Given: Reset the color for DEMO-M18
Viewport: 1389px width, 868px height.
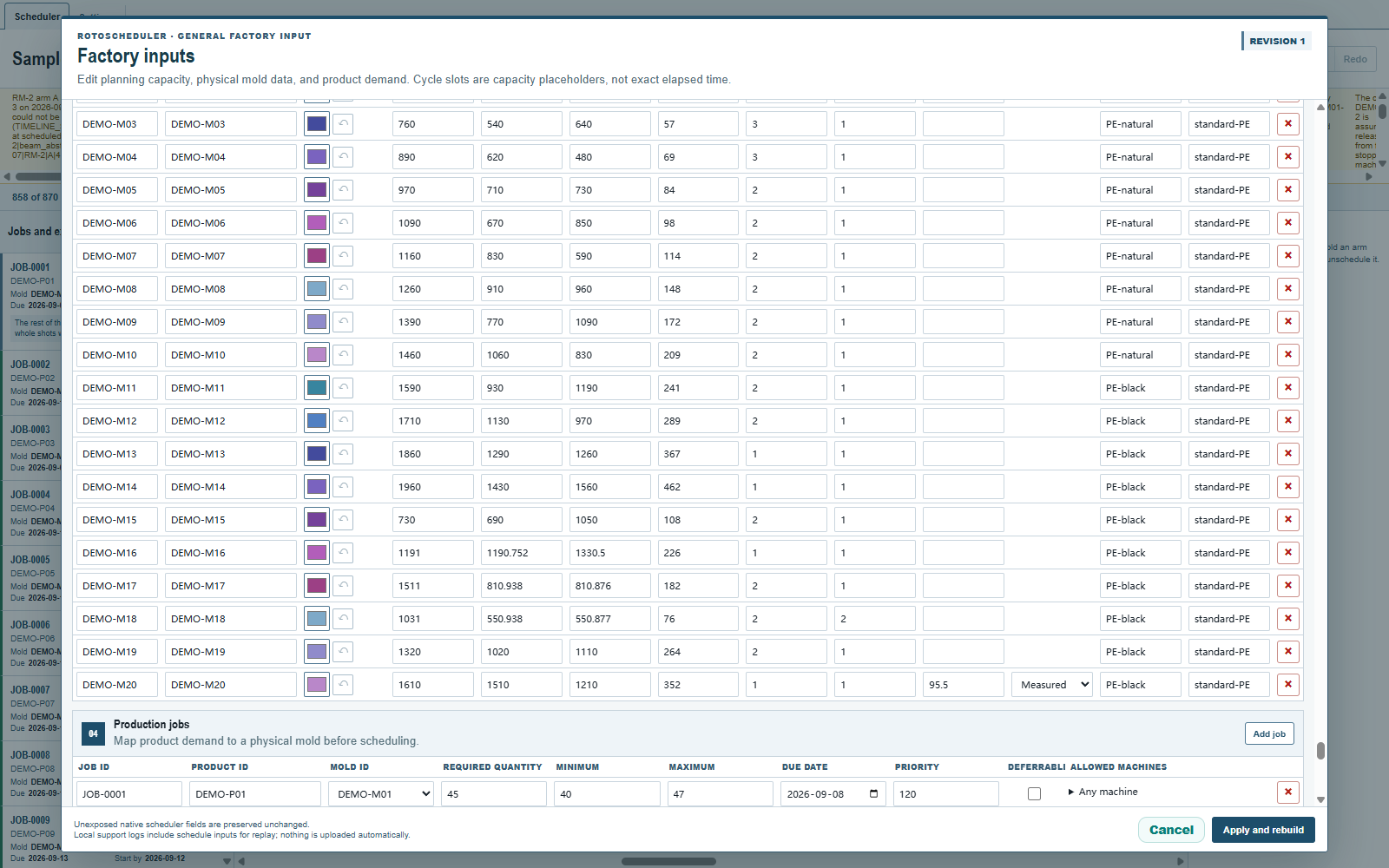Looking at the screenshot, I should pyautogui.click(x=343, y=619).
